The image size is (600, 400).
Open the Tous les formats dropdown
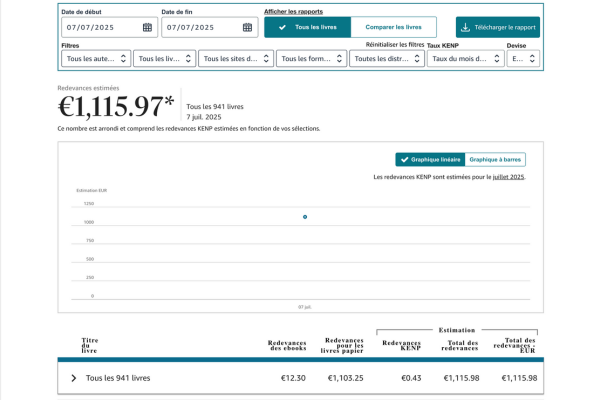coord(310,59)
